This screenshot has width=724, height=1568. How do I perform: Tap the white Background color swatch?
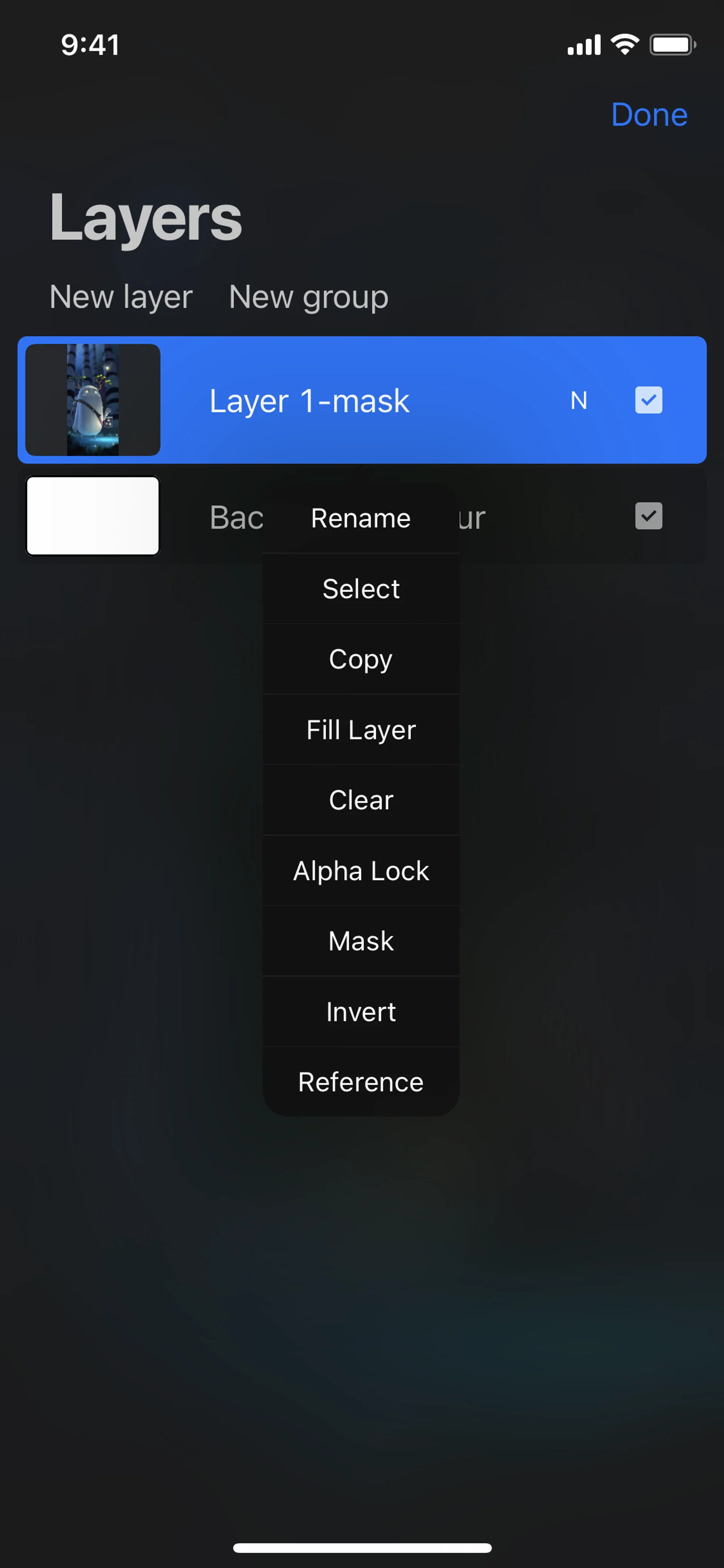92,516
